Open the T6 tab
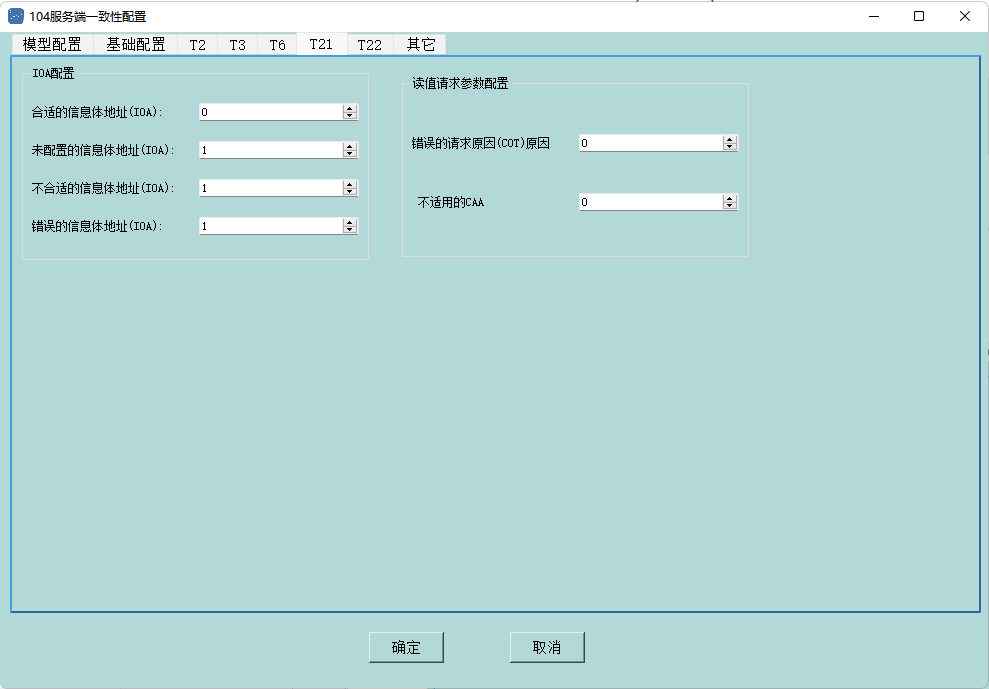This screenshot has height=689, width=989. tap(277, 45)
